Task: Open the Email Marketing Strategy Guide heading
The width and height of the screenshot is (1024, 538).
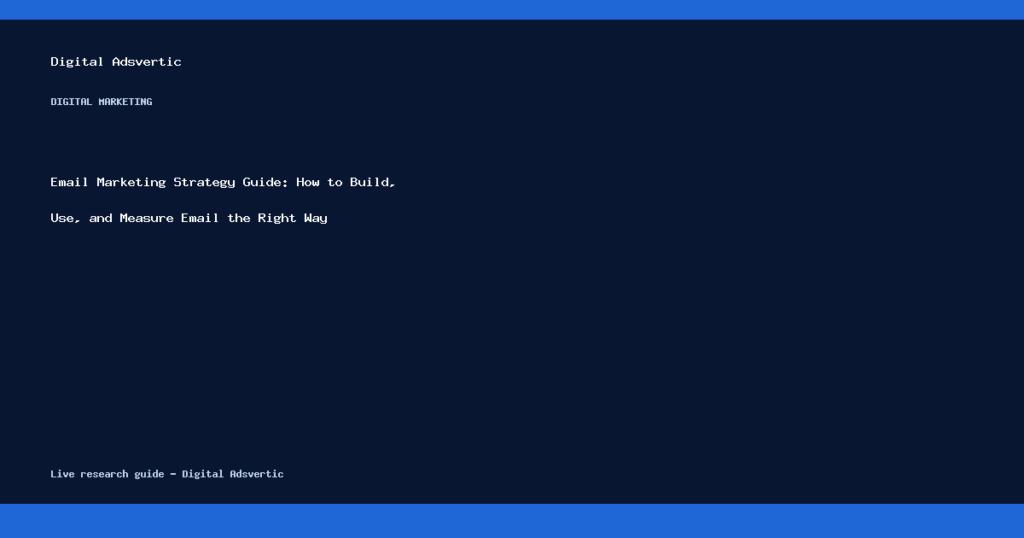Action: [x=223, y=200]
